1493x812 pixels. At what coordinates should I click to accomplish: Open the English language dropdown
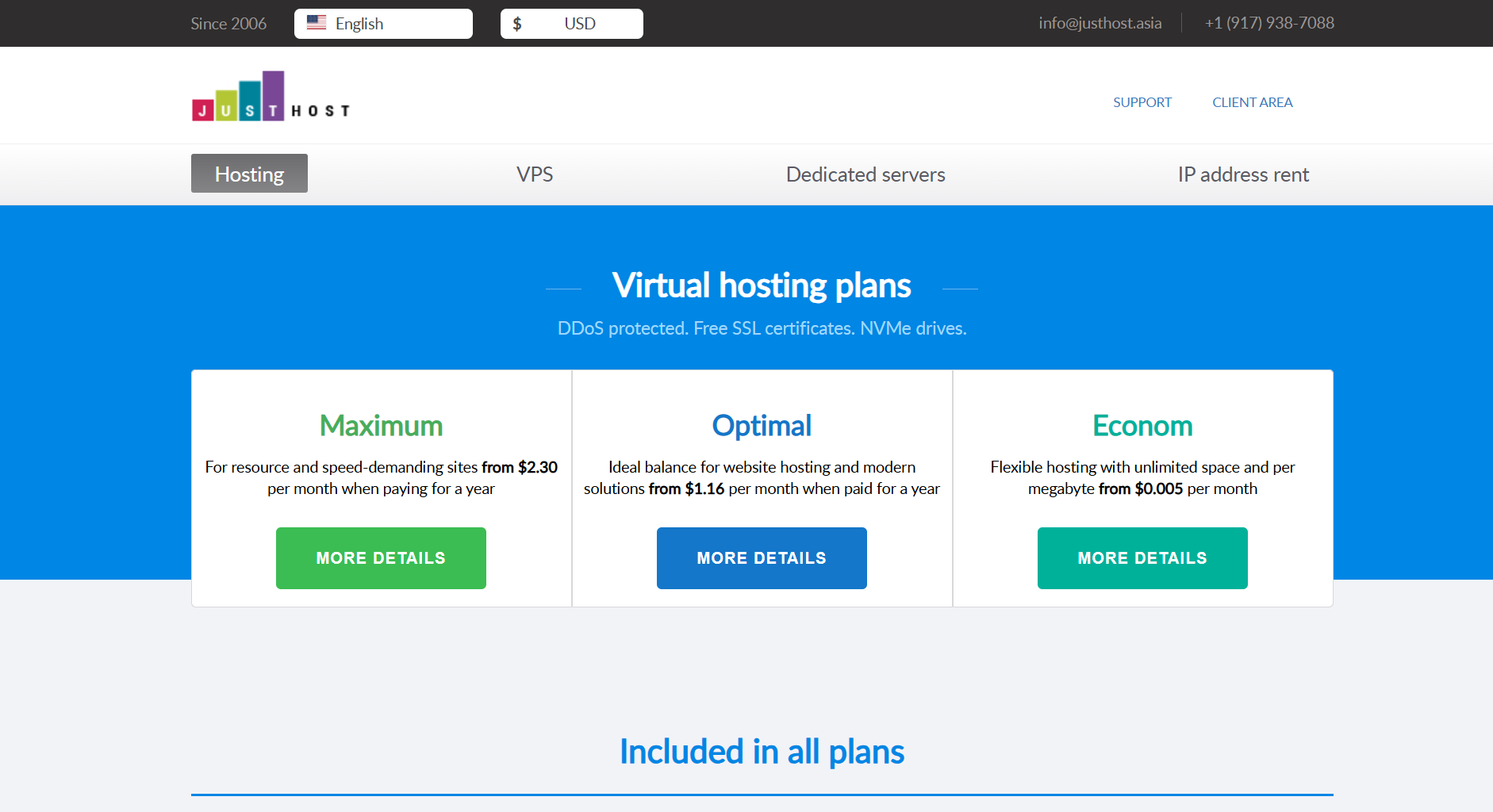point(383,24)
